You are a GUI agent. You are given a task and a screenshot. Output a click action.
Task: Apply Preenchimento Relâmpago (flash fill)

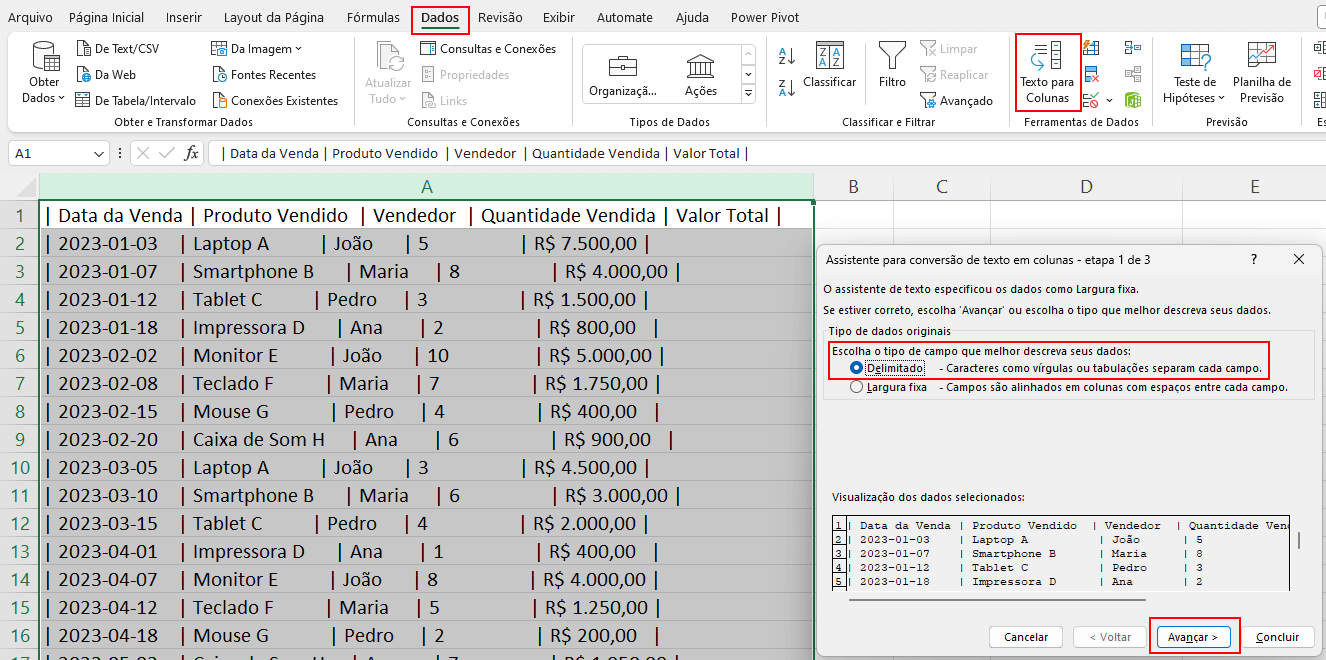click(1090, 48)
